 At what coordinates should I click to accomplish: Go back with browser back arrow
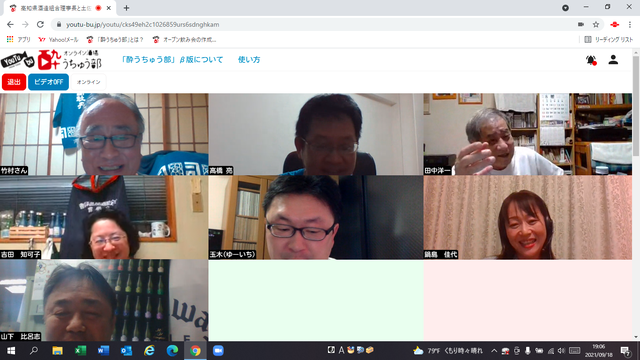10,24
